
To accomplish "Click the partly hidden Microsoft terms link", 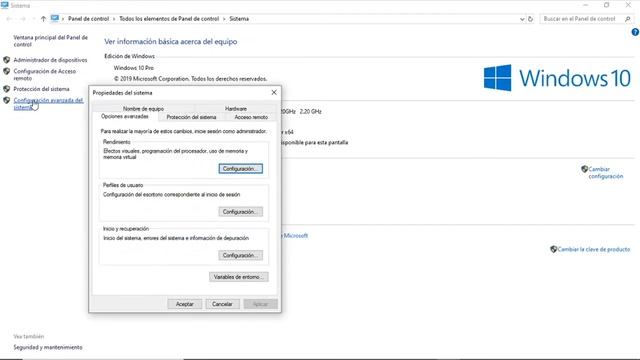I will [295, 236].
